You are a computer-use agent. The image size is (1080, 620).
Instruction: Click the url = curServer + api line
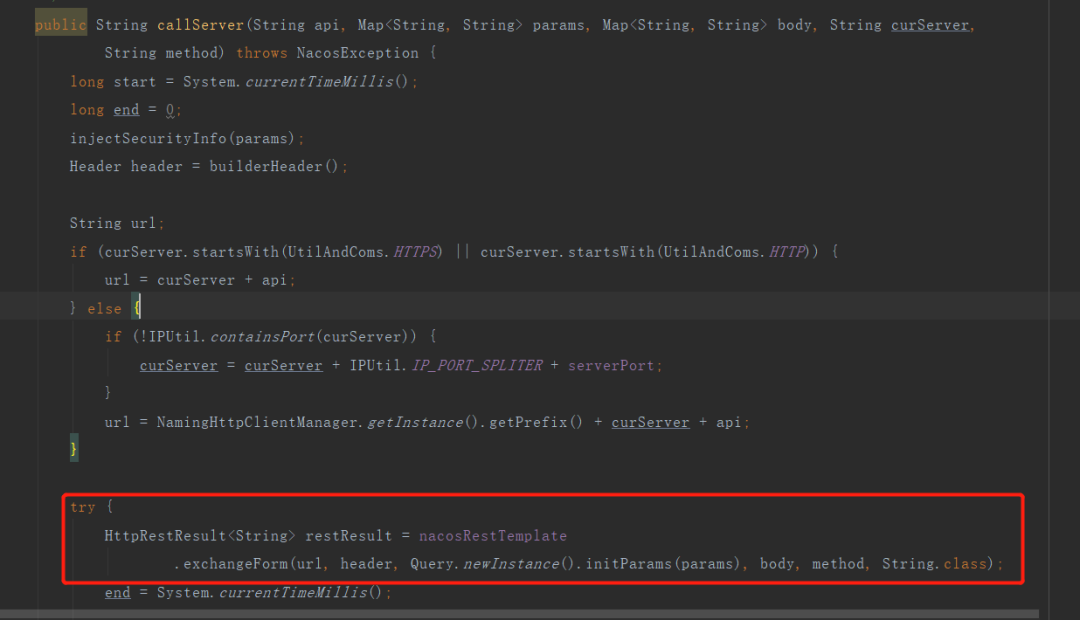(200, 280)
